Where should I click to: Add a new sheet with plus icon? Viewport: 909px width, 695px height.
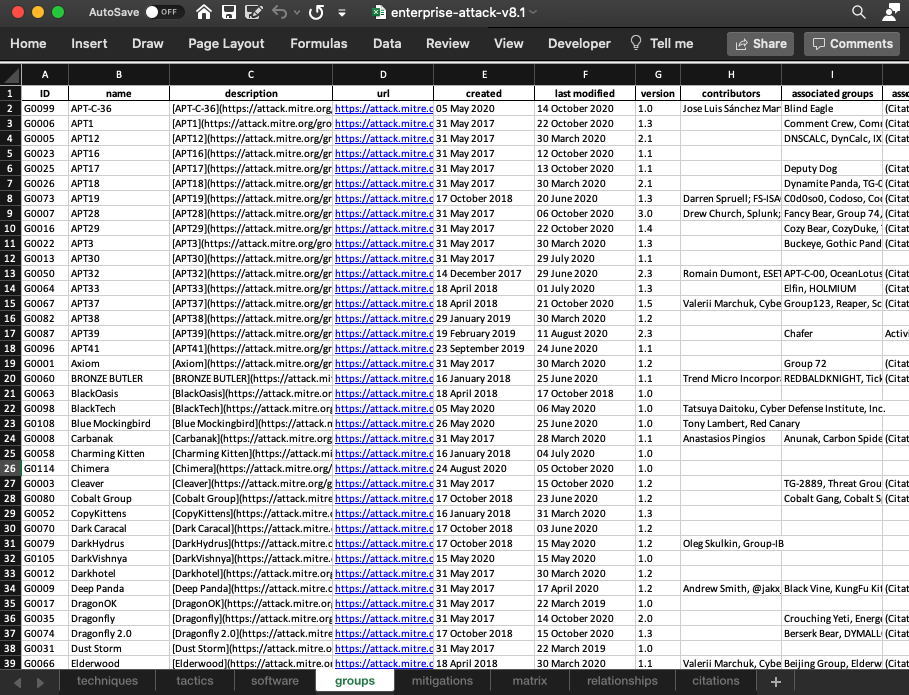click(x=775, y=681)
